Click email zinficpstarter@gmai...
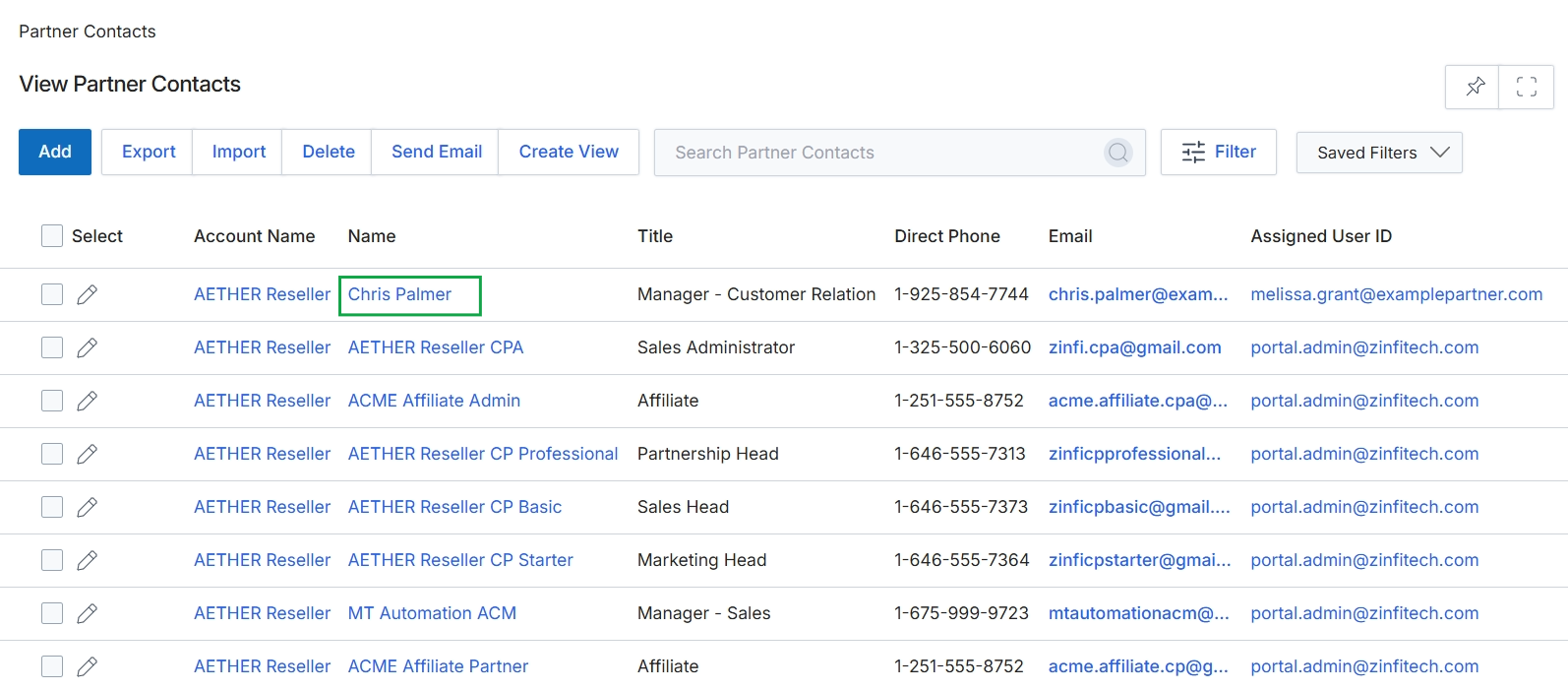This screenshot has width=1568, height=690. 1139,560
